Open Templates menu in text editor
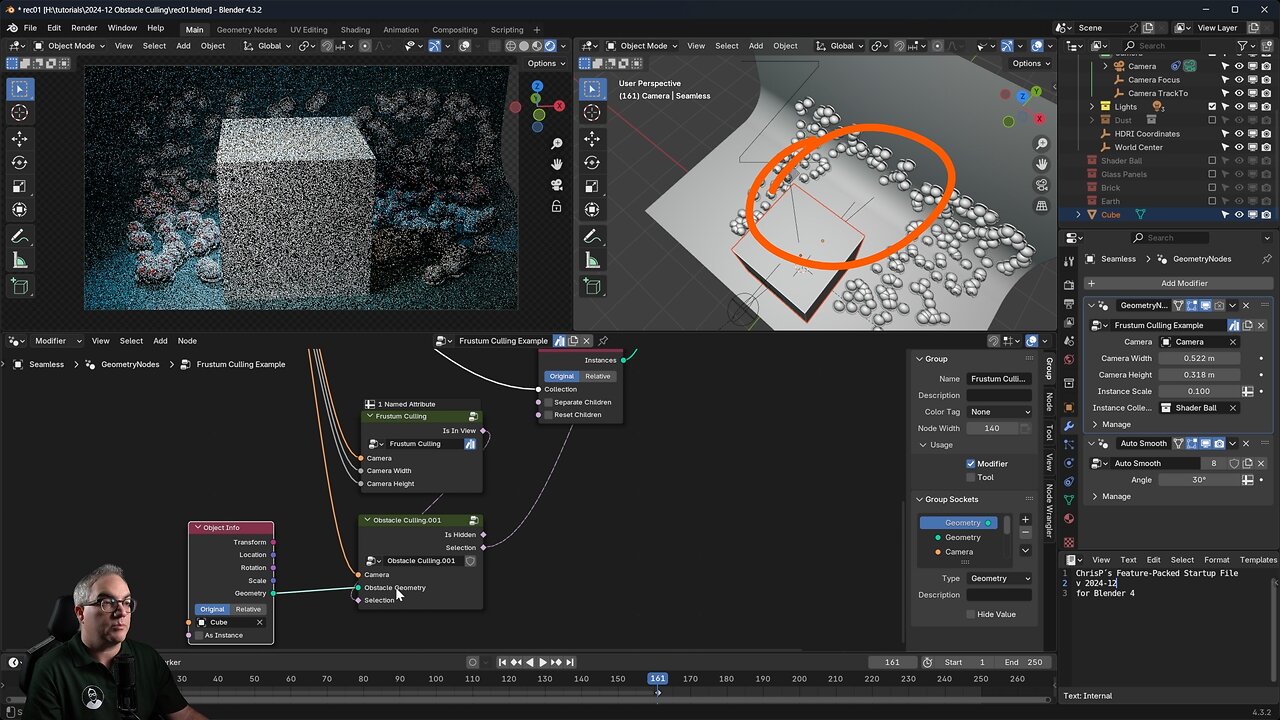The image size is (1280, 720). pyautogui.click(x=1258, y=560)
